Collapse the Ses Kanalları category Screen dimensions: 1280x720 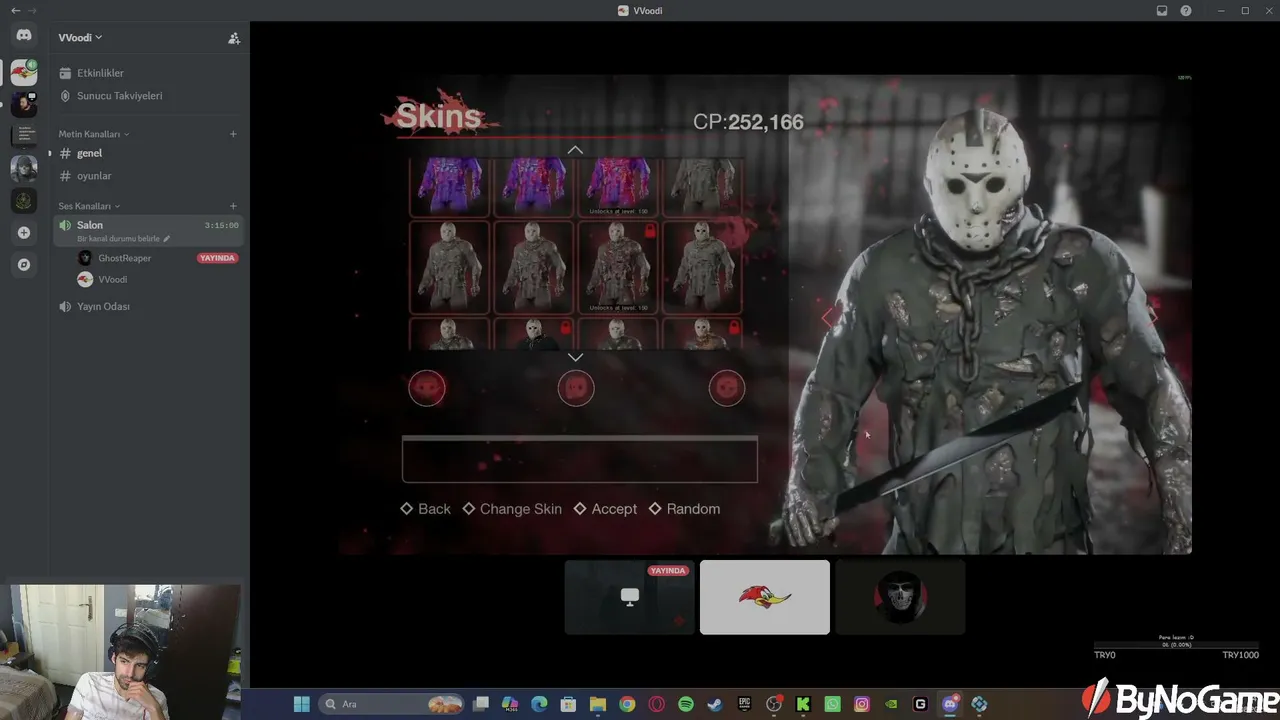tap(89, 206)
